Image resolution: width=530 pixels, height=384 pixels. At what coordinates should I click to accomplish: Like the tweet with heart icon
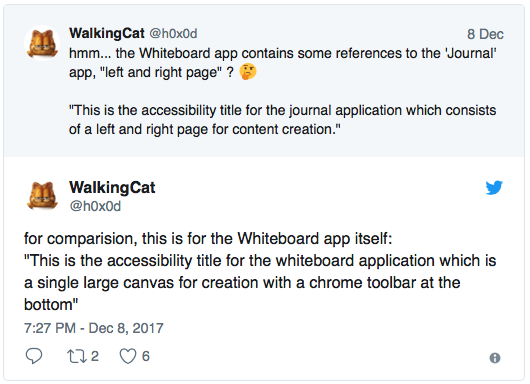click(x=128, y=356)
